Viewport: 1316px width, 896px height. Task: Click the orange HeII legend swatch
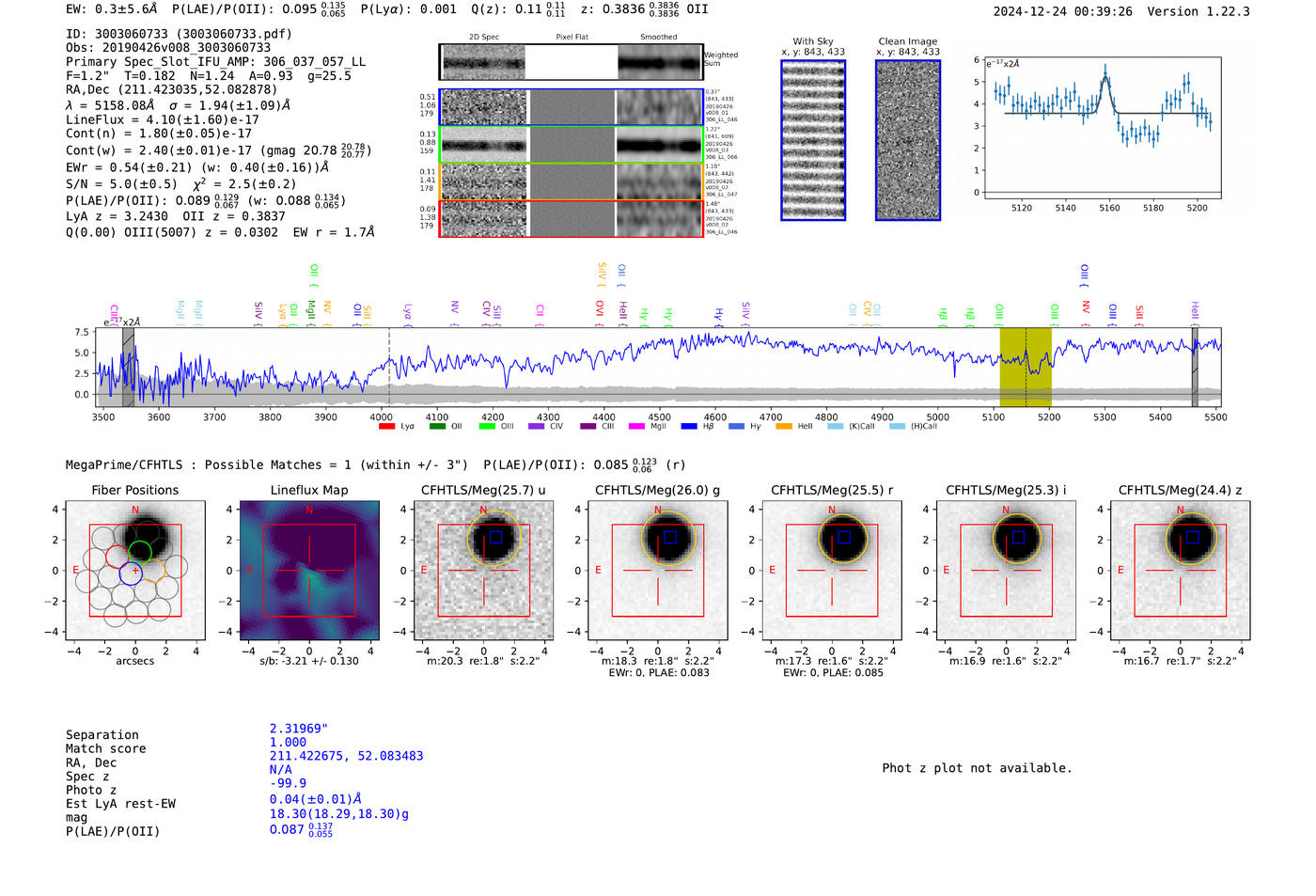(x=783, y=427)
